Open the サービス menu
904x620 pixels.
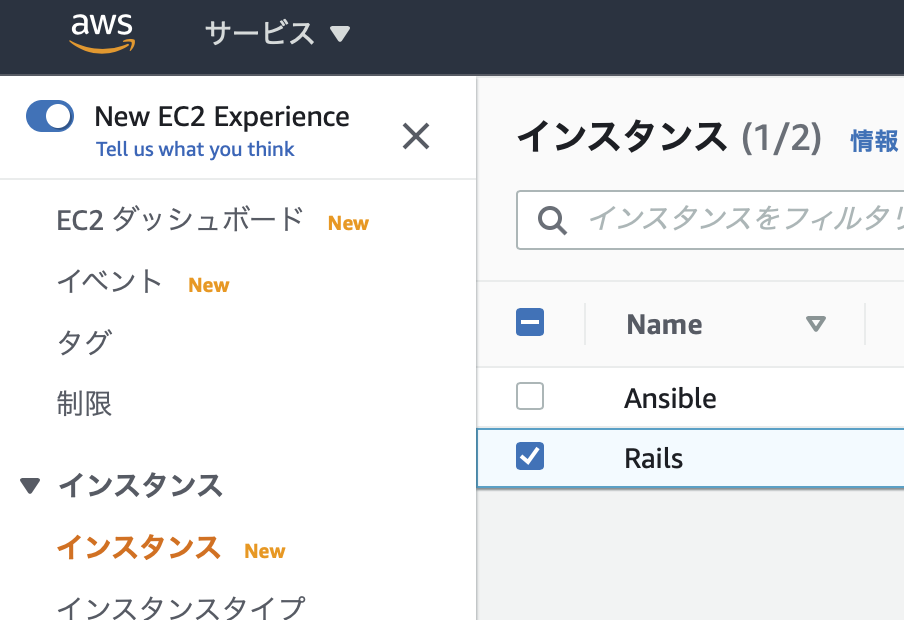coord(277,33)
